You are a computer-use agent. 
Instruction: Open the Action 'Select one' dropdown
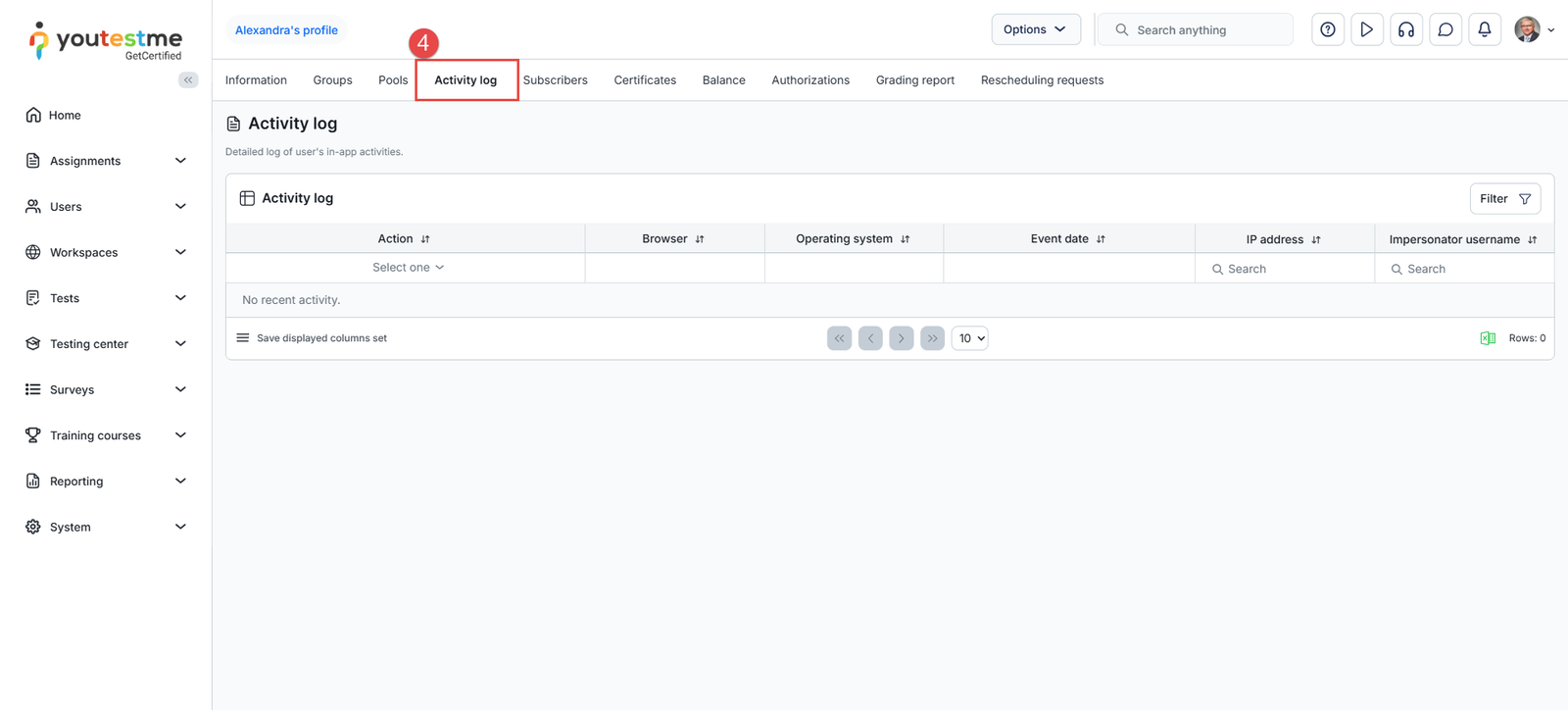[x=408, y=268]
